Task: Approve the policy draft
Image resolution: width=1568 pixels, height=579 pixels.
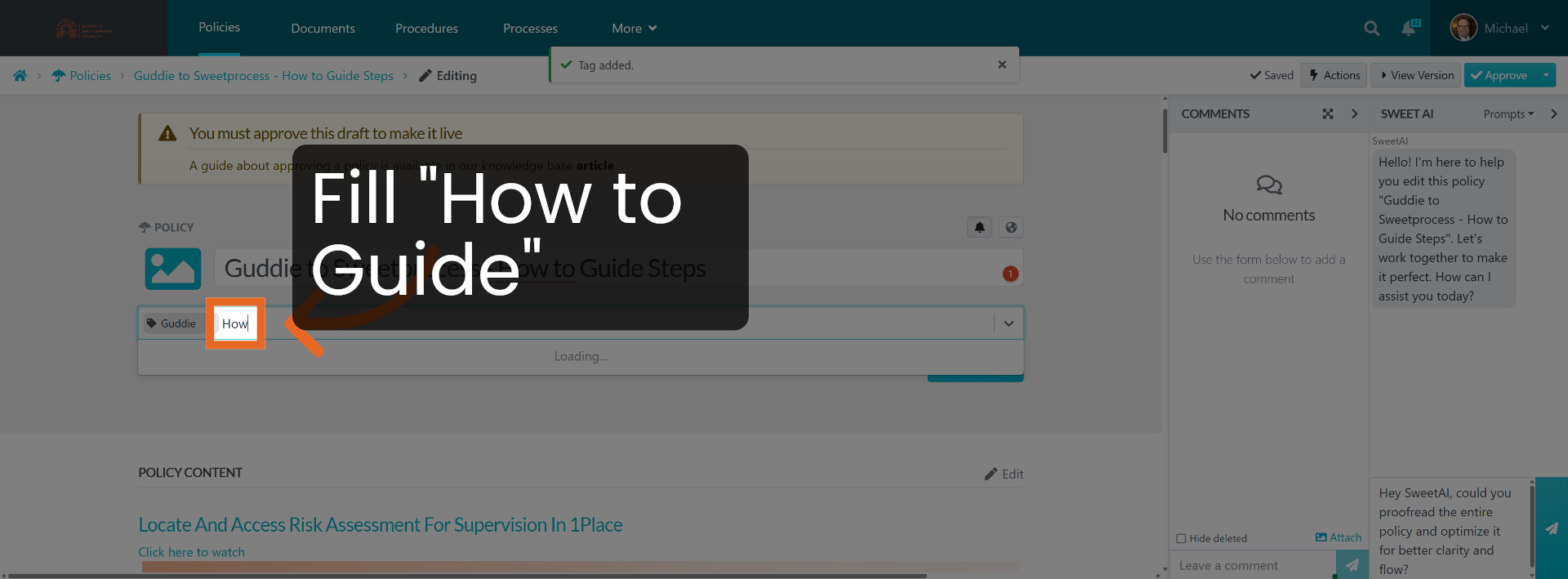Action: click(x=1499, y=75)
